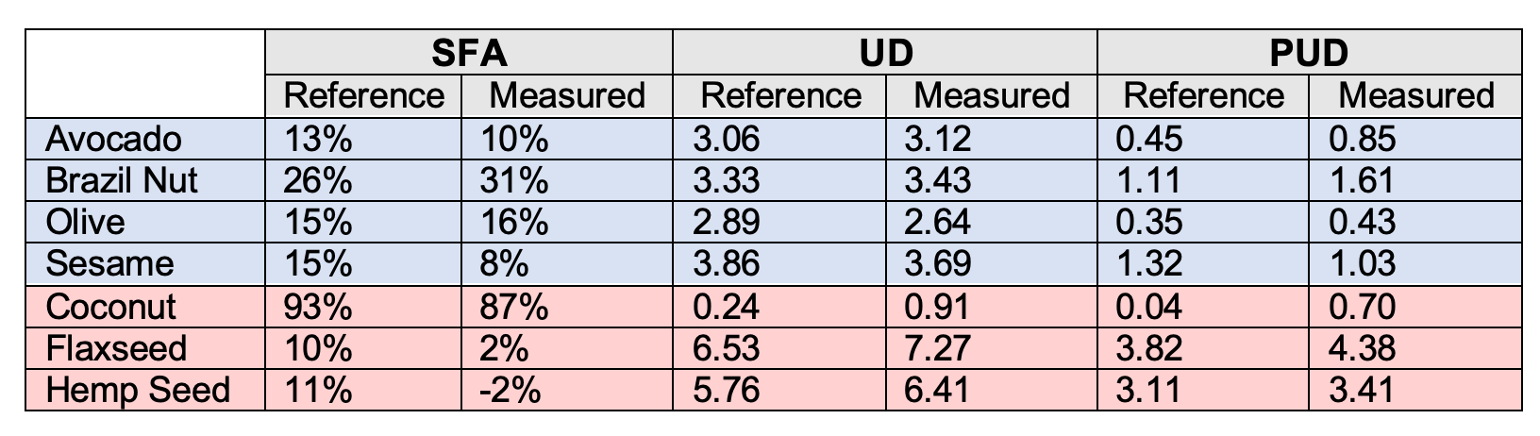The width and height of the screenshot is (1540, 436).
Task: Select the Flaxseed row label
Action: tap(116, 348)
